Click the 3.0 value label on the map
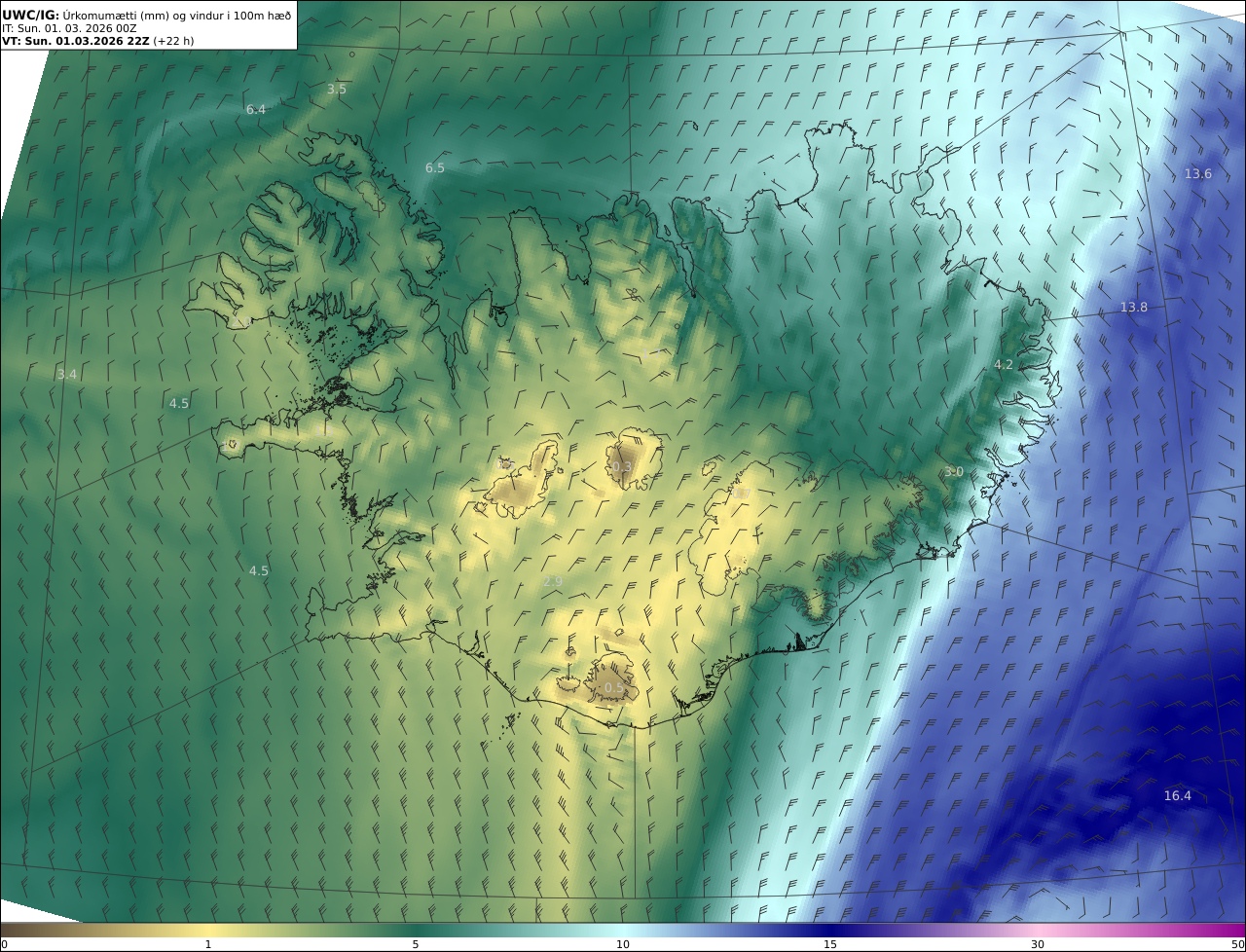Screen dimensions: 1246x952 coord(954,472)
